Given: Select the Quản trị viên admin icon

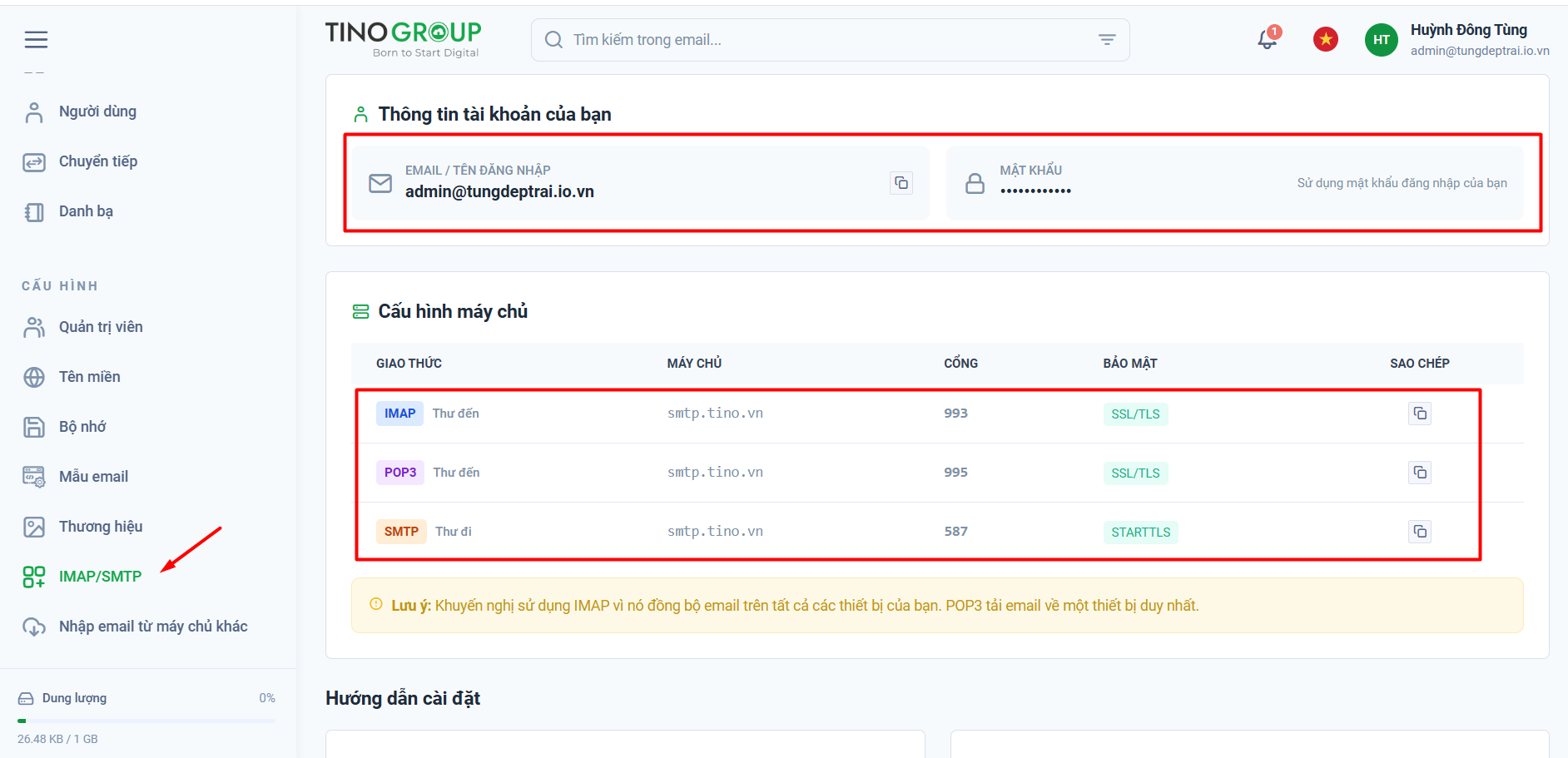Looking at the screenshot, I should [34, 326].
